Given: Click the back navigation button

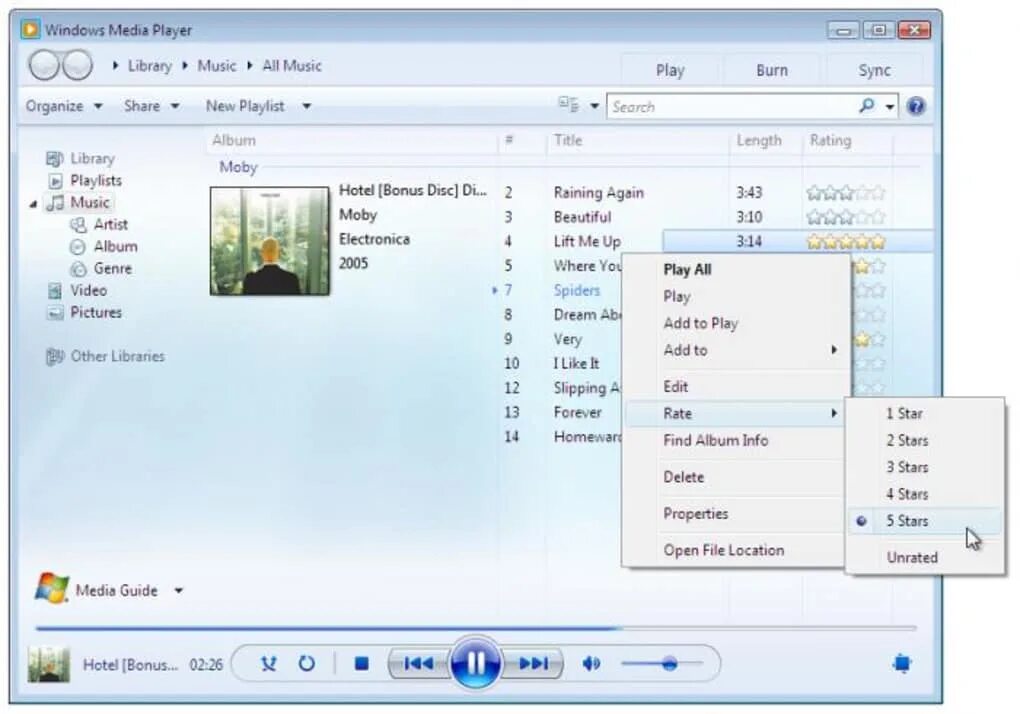Looking at the screenshot, I should pos(45,66).
